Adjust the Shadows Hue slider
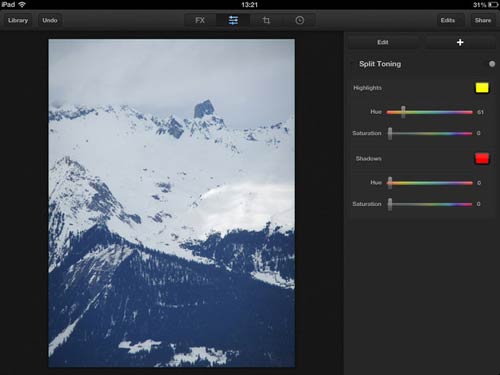 point(429,183)
